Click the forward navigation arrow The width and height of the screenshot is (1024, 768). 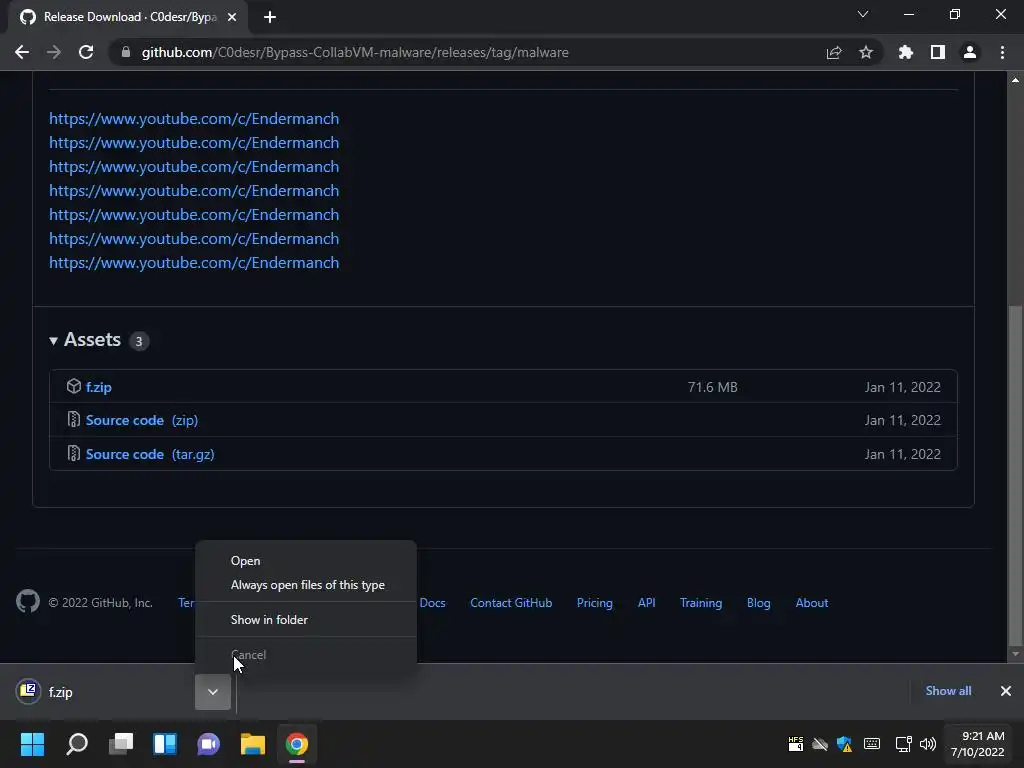pos(54,52)
